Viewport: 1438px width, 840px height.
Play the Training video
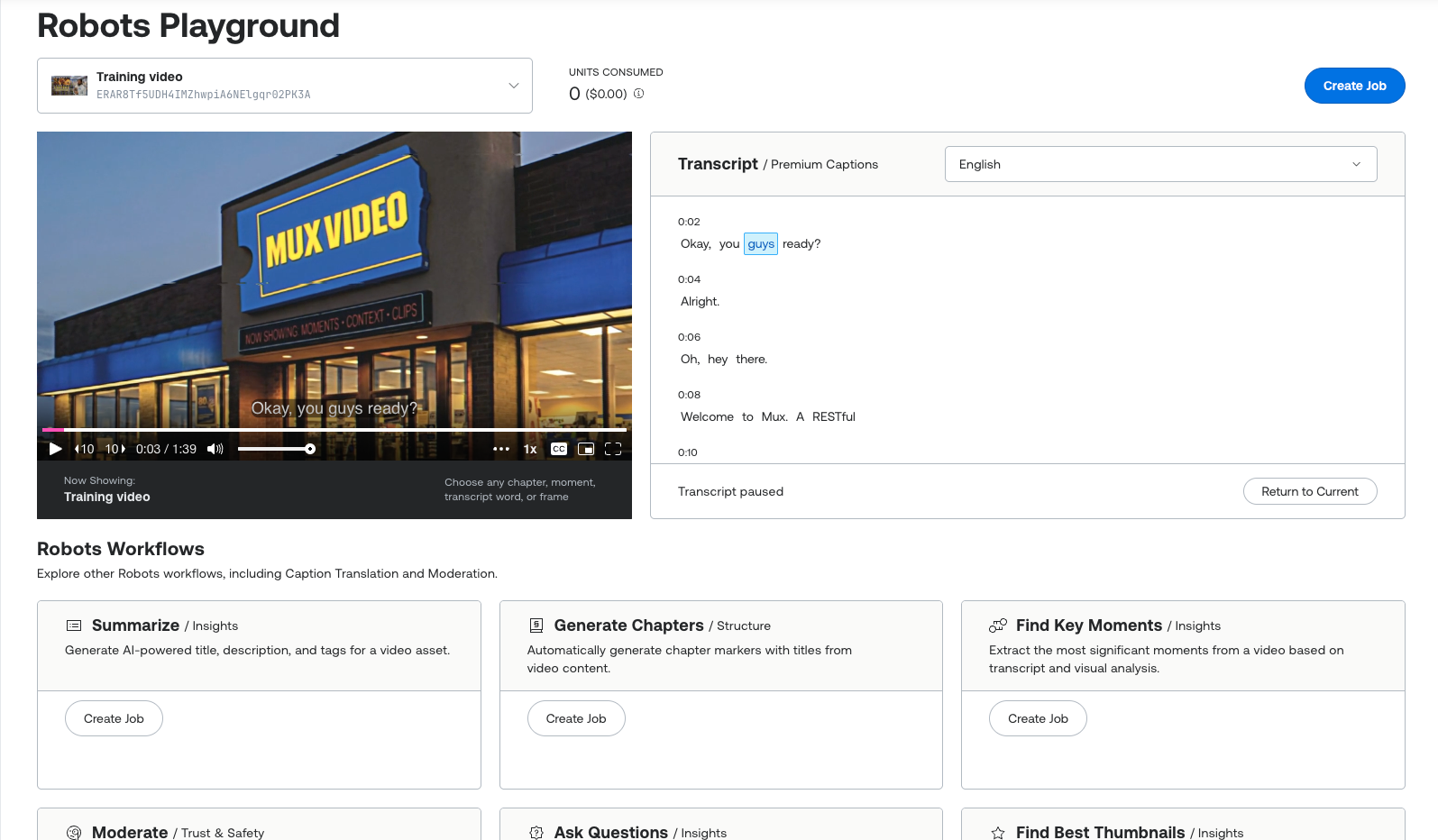click(55, 449)
